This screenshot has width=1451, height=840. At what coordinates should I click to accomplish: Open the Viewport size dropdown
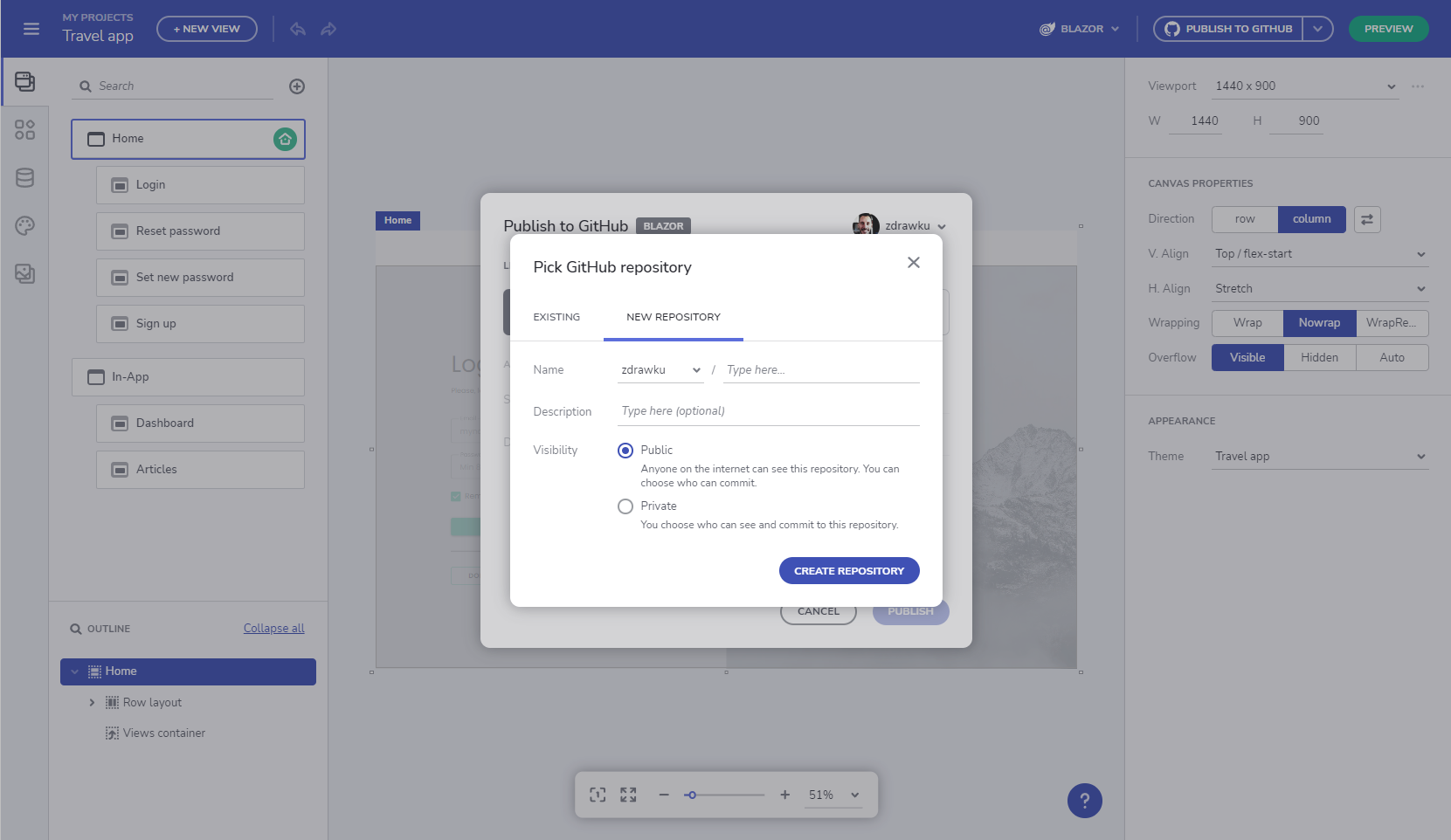coord(1305,86)
